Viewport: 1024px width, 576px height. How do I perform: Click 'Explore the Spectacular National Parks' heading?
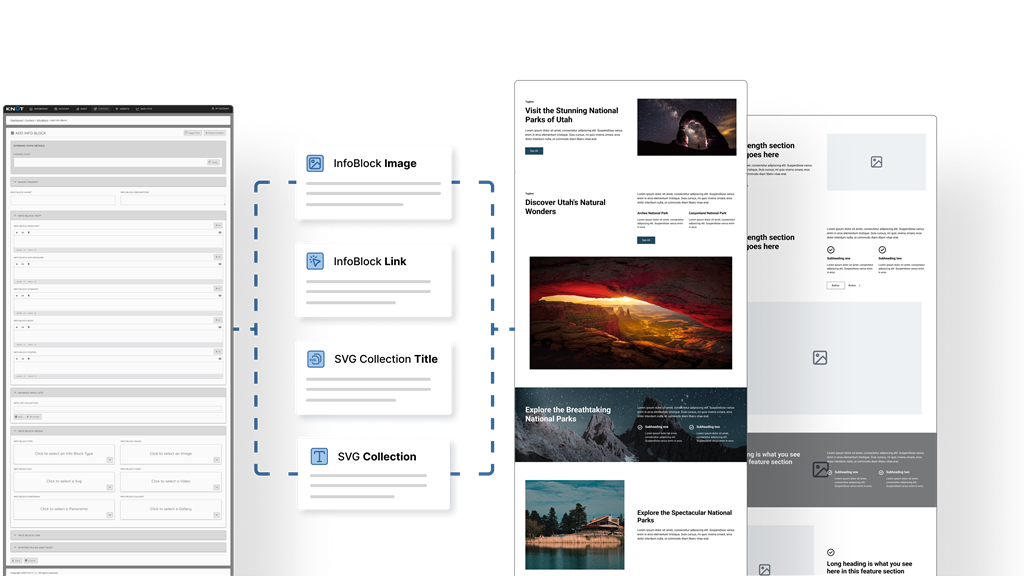(684, 516)
